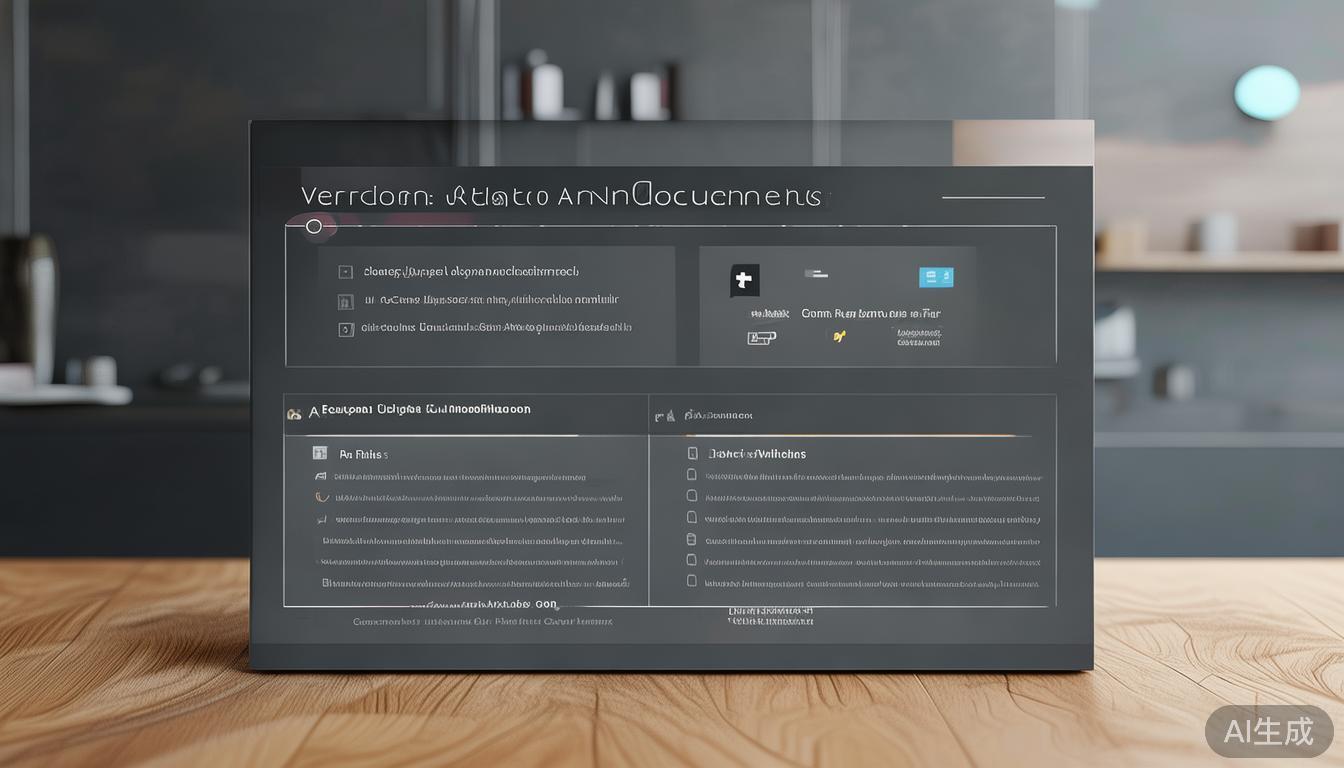This screenshot has width=1344, height=768.
Task: Toggle the third checkbox in the top-left list
Action: 346,329
